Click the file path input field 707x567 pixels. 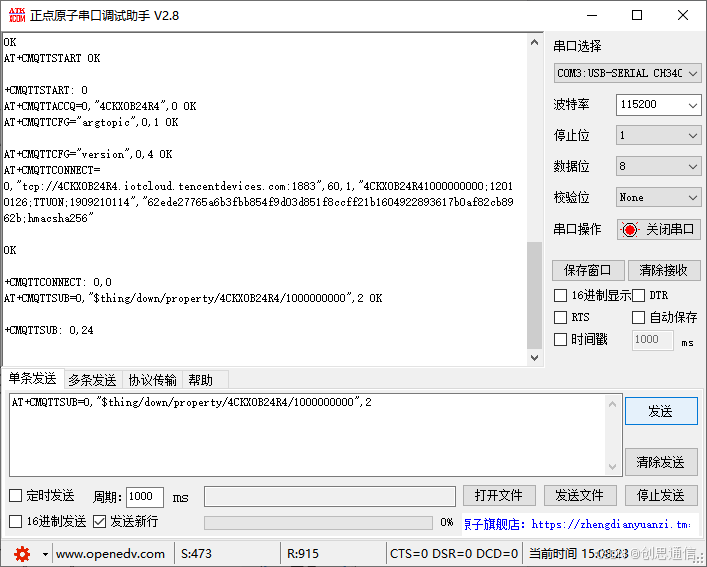click(330, 496)
